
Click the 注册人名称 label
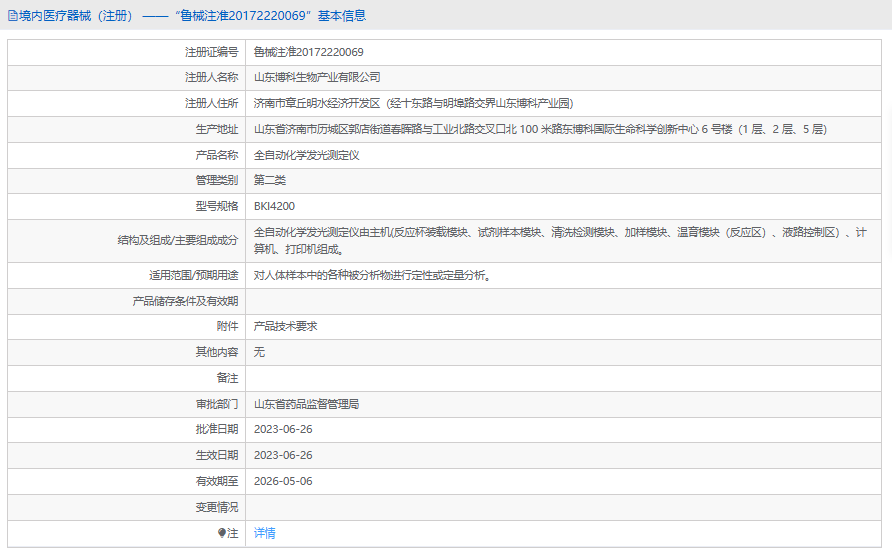point(212,77)
